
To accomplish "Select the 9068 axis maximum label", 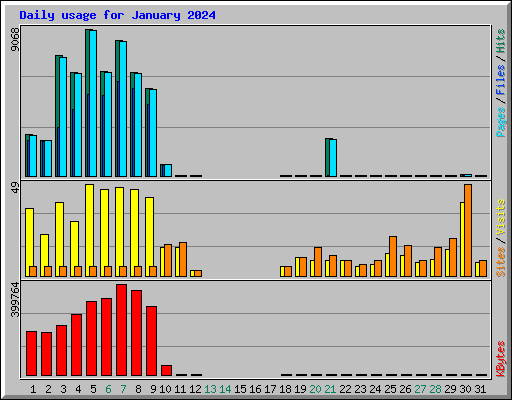I will tap(15, 40).
